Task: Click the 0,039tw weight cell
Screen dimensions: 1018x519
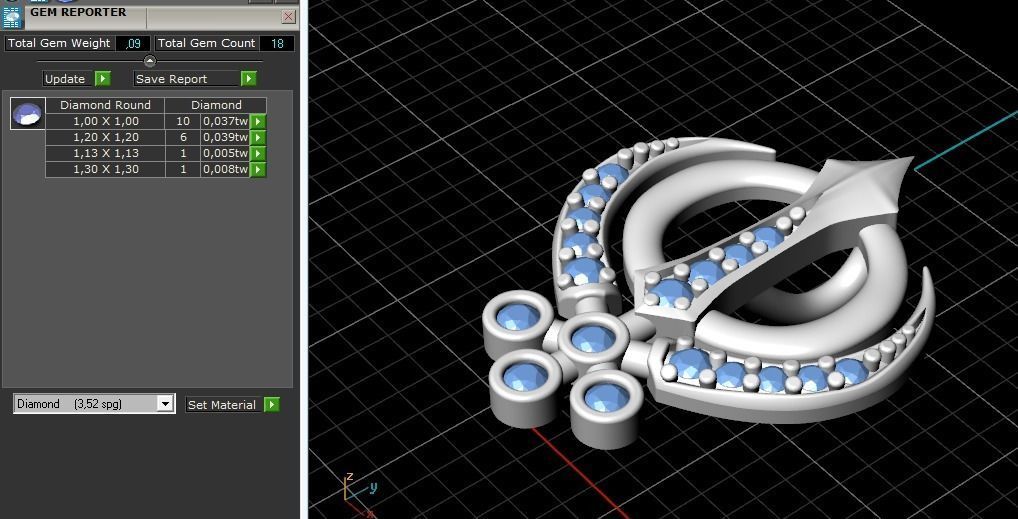Action: click(225, 137)
